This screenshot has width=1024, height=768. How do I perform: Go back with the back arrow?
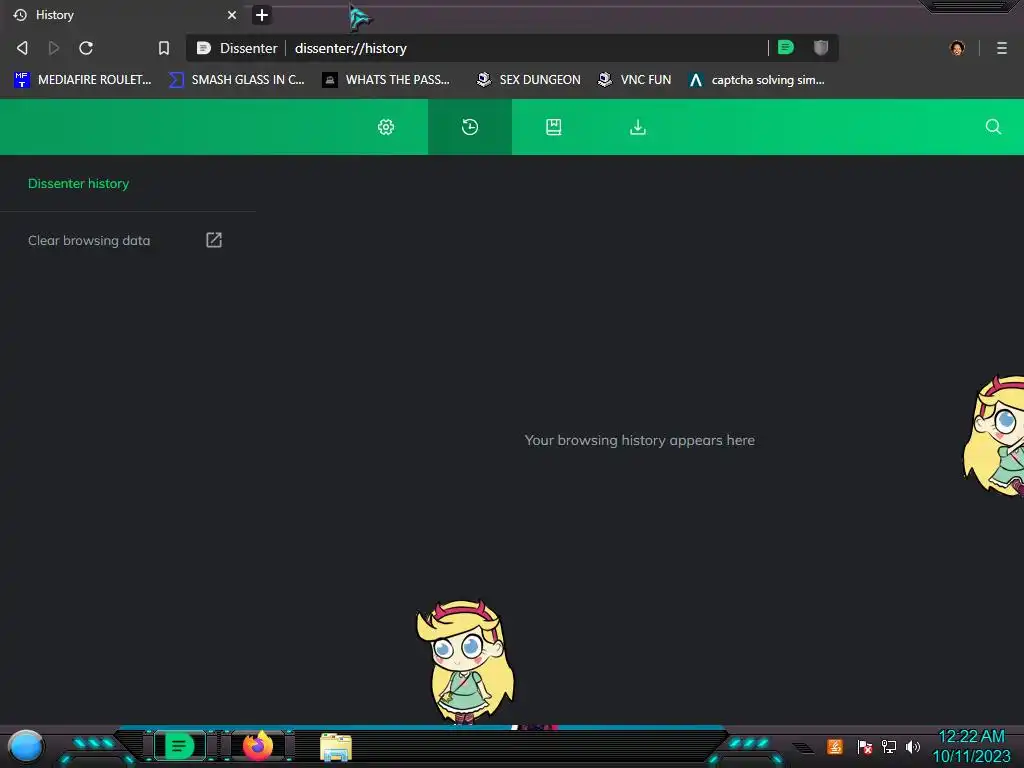click(x=22, y=48)
